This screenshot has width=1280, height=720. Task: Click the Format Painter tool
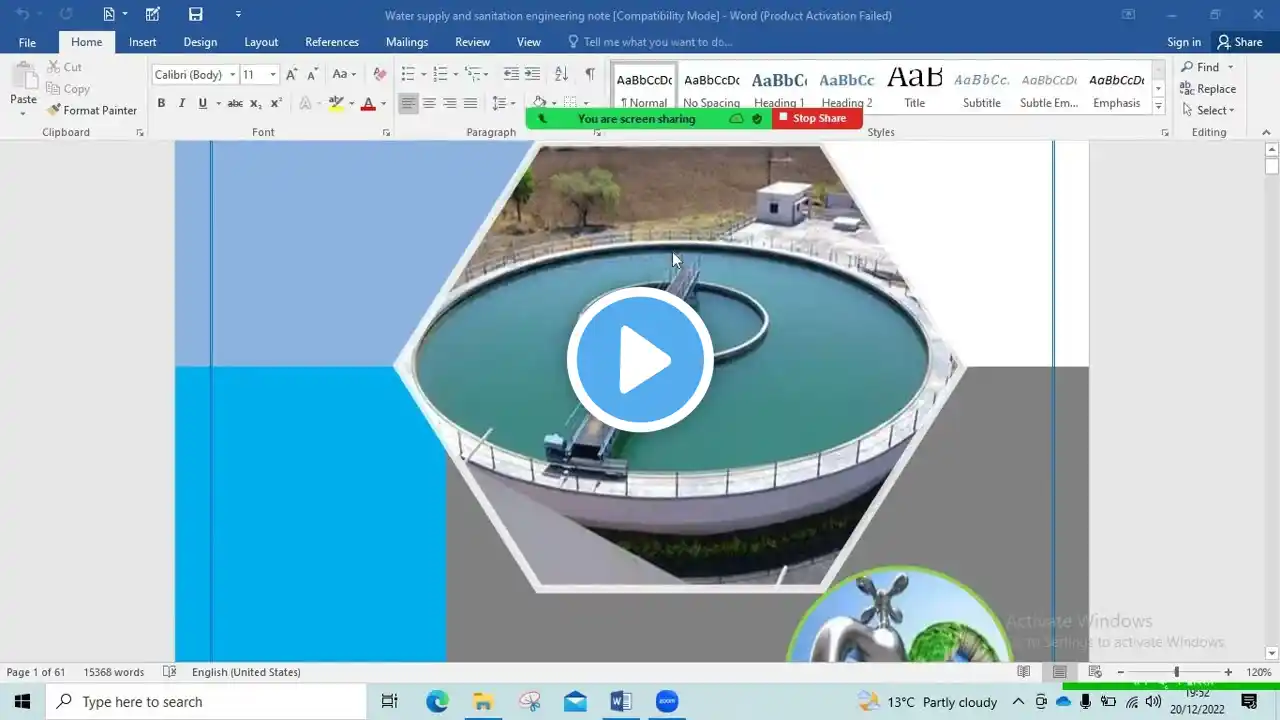[x=91, y=110]
